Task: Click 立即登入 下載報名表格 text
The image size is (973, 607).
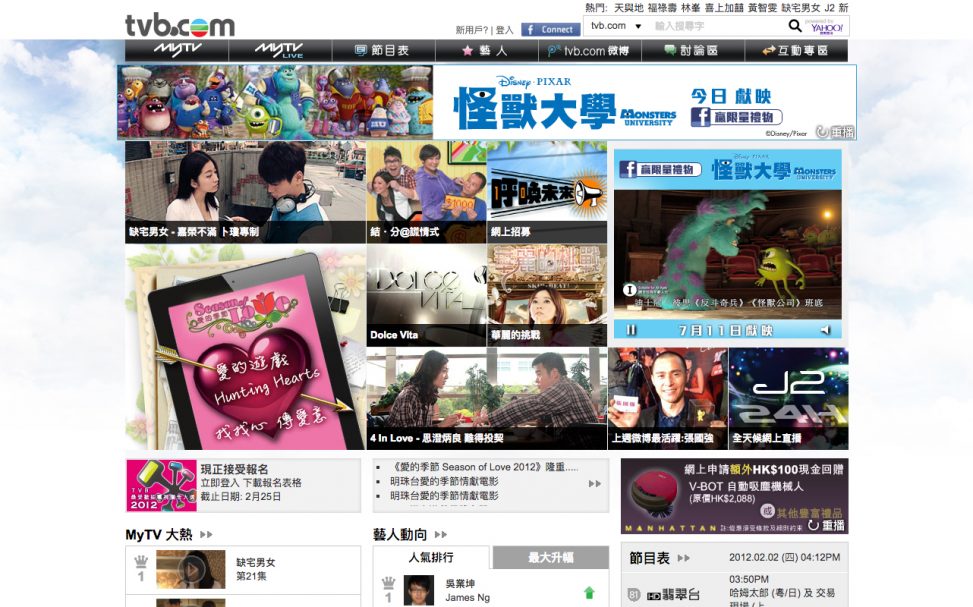Action: (x=251, y=483)
